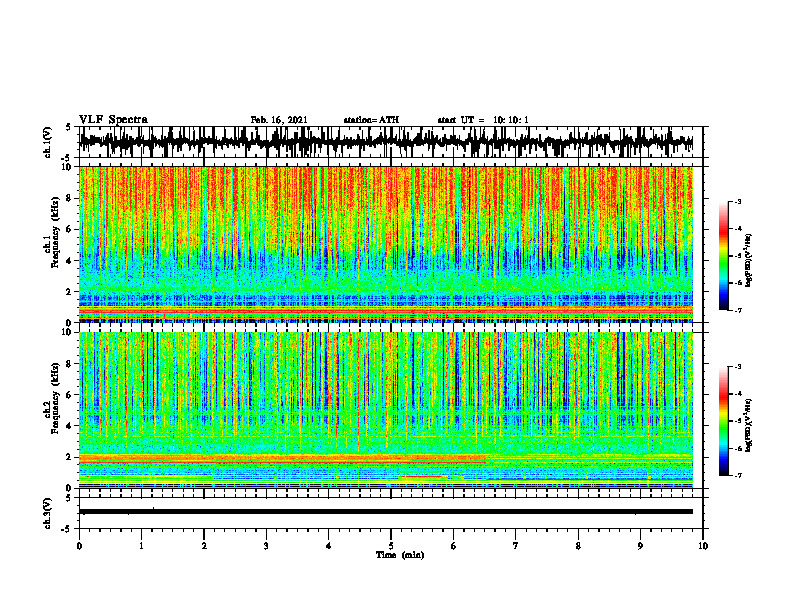Click time axis tick label 0
792x612 pixels.
[79, 546]
